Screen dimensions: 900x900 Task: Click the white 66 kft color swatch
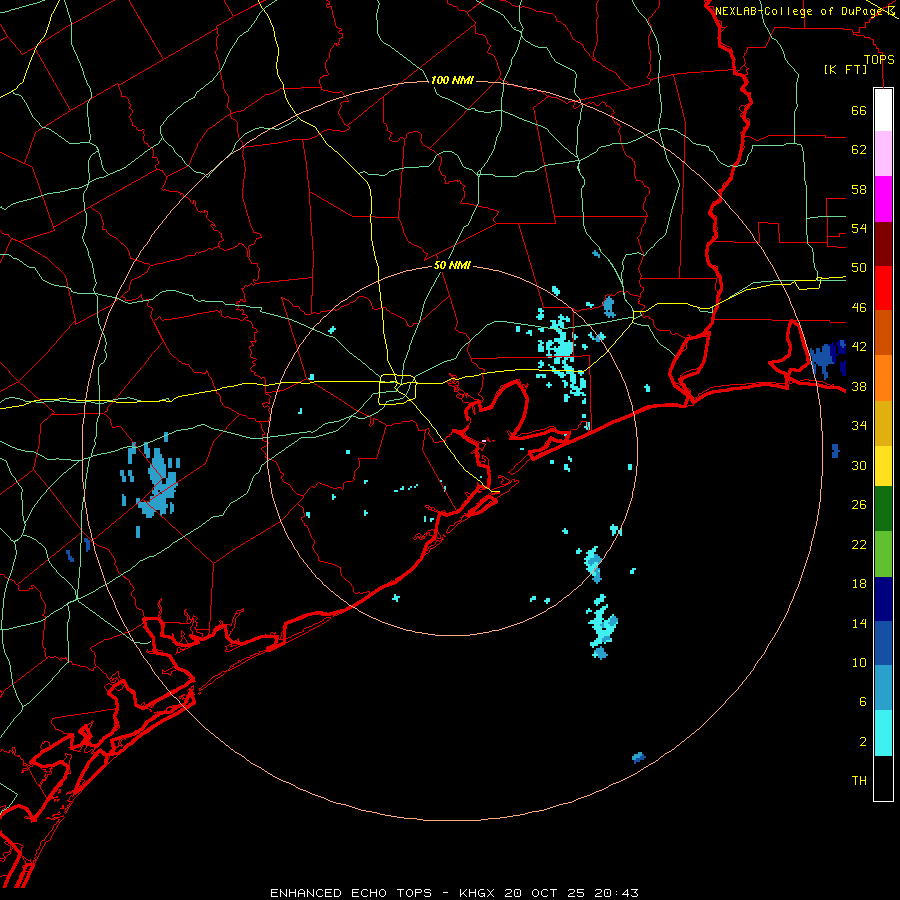(883, 110)
